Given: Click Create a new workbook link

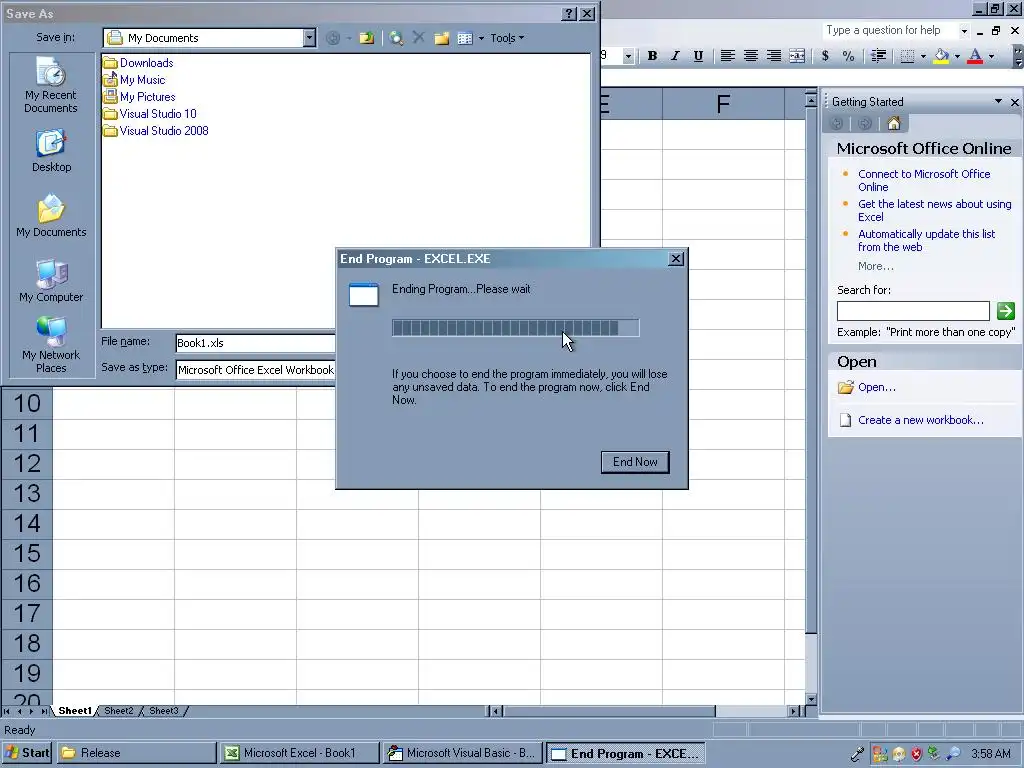Looking at the screenshot, I should coord(921,420).
